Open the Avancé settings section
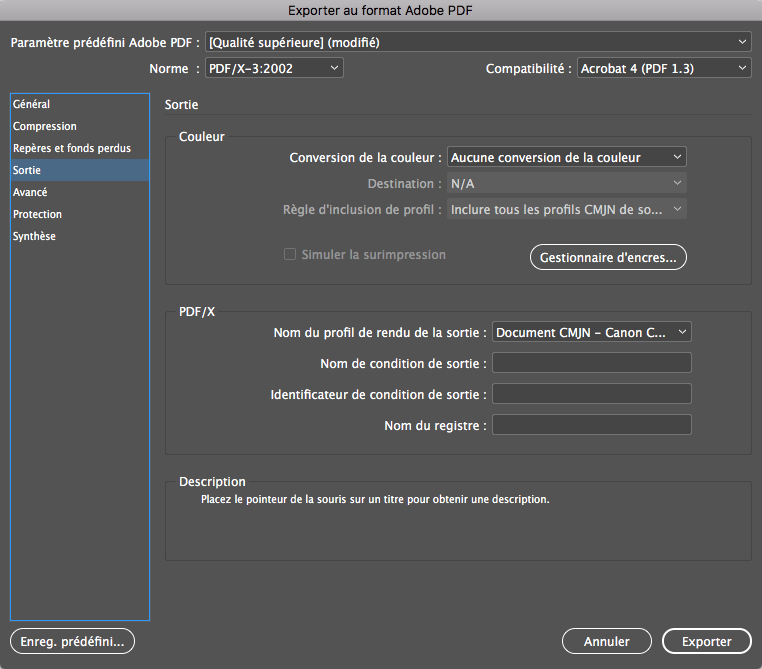Image resolution: width=762 pixels, height=669 pixels. [x=30, y=192]
